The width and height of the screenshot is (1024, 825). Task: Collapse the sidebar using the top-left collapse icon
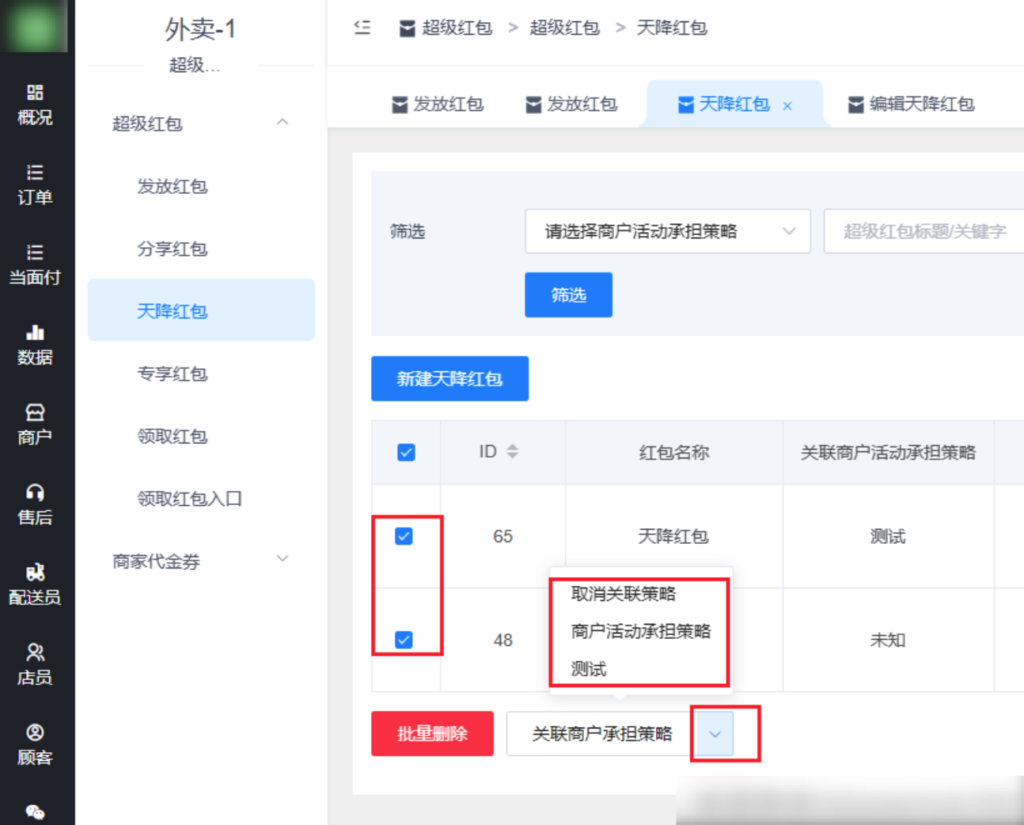361,28
